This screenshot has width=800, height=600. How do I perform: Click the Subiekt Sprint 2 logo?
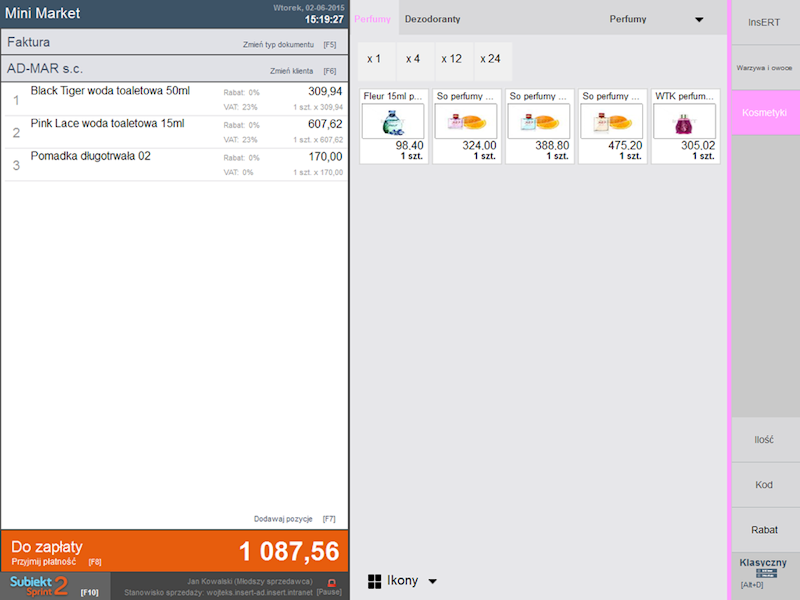click(x=40, y=586)
